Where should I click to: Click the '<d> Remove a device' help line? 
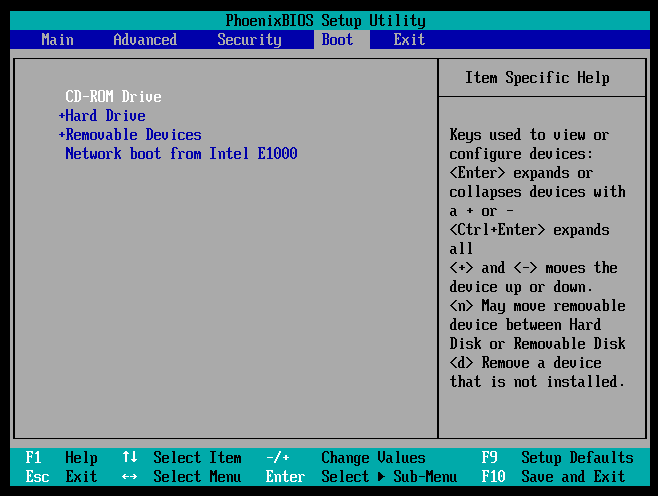(x=525, y=363)
